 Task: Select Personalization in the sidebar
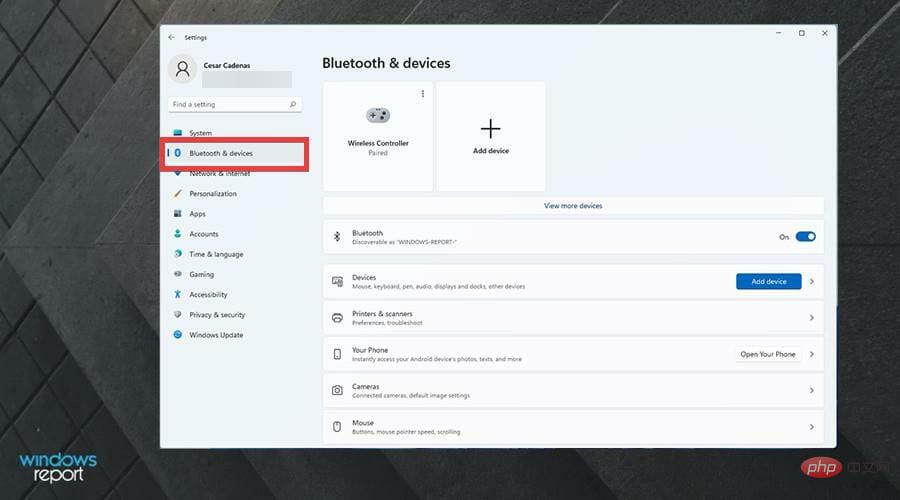pyautogui.click(x=213, y=194)
